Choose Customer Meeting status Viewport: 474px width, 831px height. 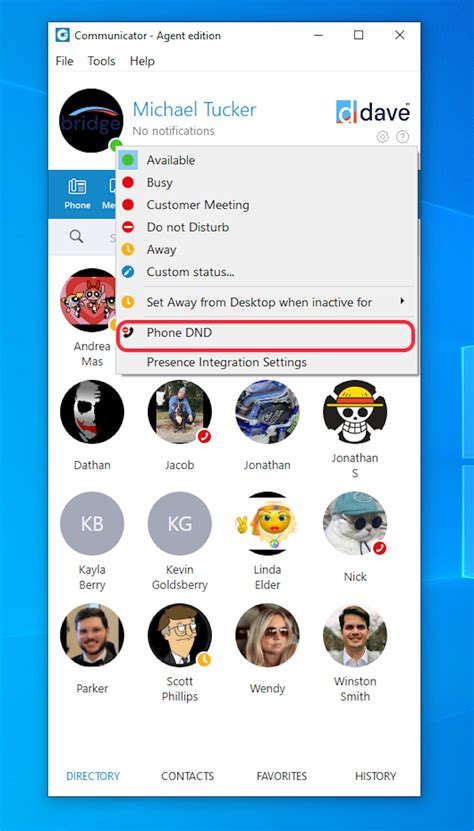(267, 205)
